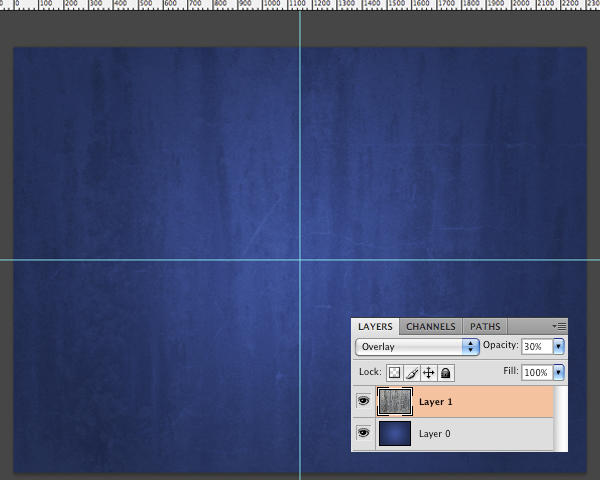Click the Fill 100% input field
The height and width of the screenshot is (480, 600).
point(535,372)
